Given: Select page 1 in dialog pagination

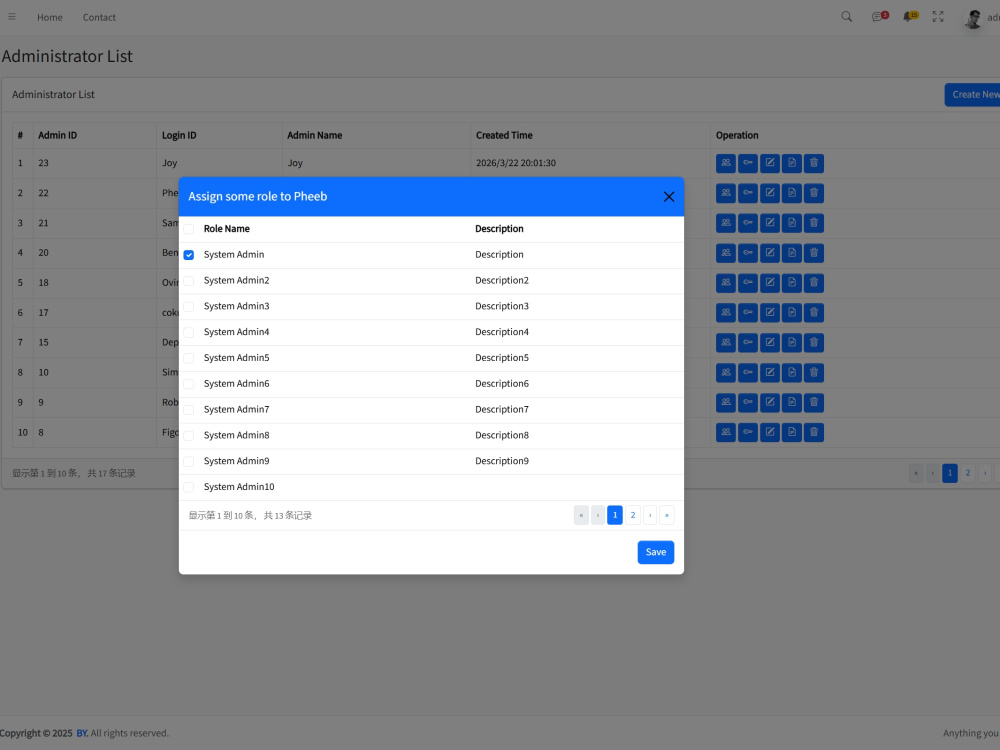Looking at the screenshot, I should click(x=615, y=515).
